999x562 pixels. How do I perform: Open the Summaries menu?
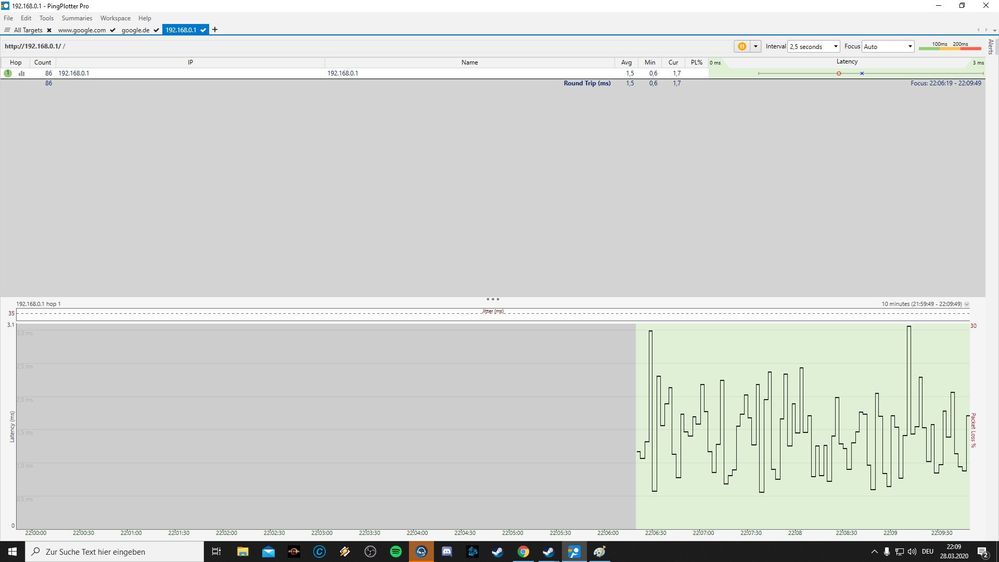77,18
